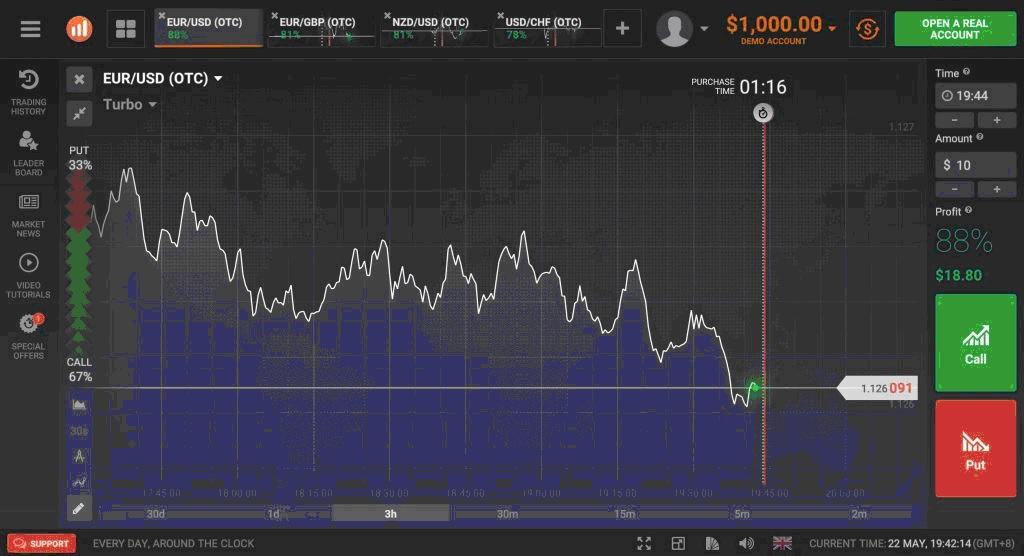Open Video Tutorials from sidebar
This screenshot has width=1024, height=556.
[x=28, y=274]
